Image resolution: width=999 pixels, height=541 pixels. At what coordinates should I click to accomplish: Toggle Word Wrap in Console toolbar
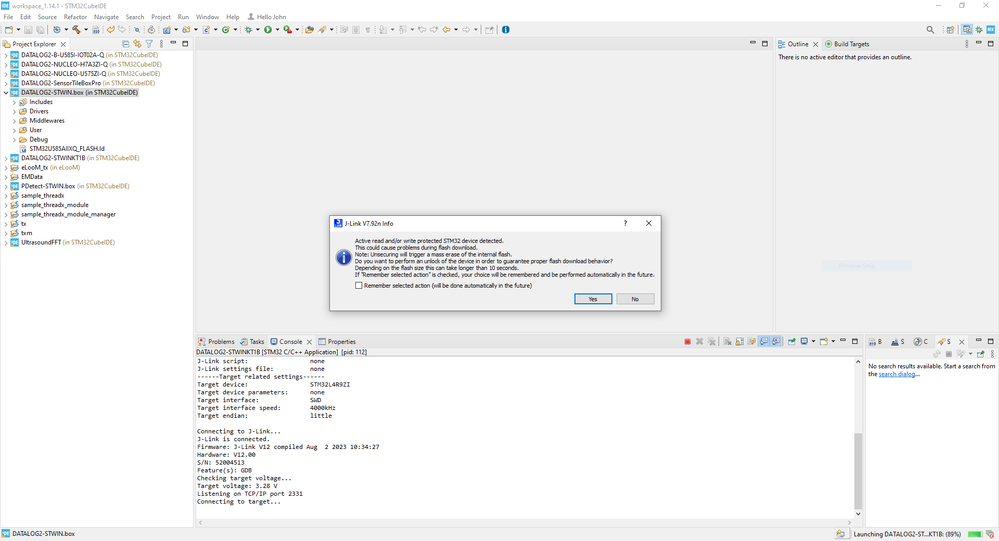[x=751, y=342]
